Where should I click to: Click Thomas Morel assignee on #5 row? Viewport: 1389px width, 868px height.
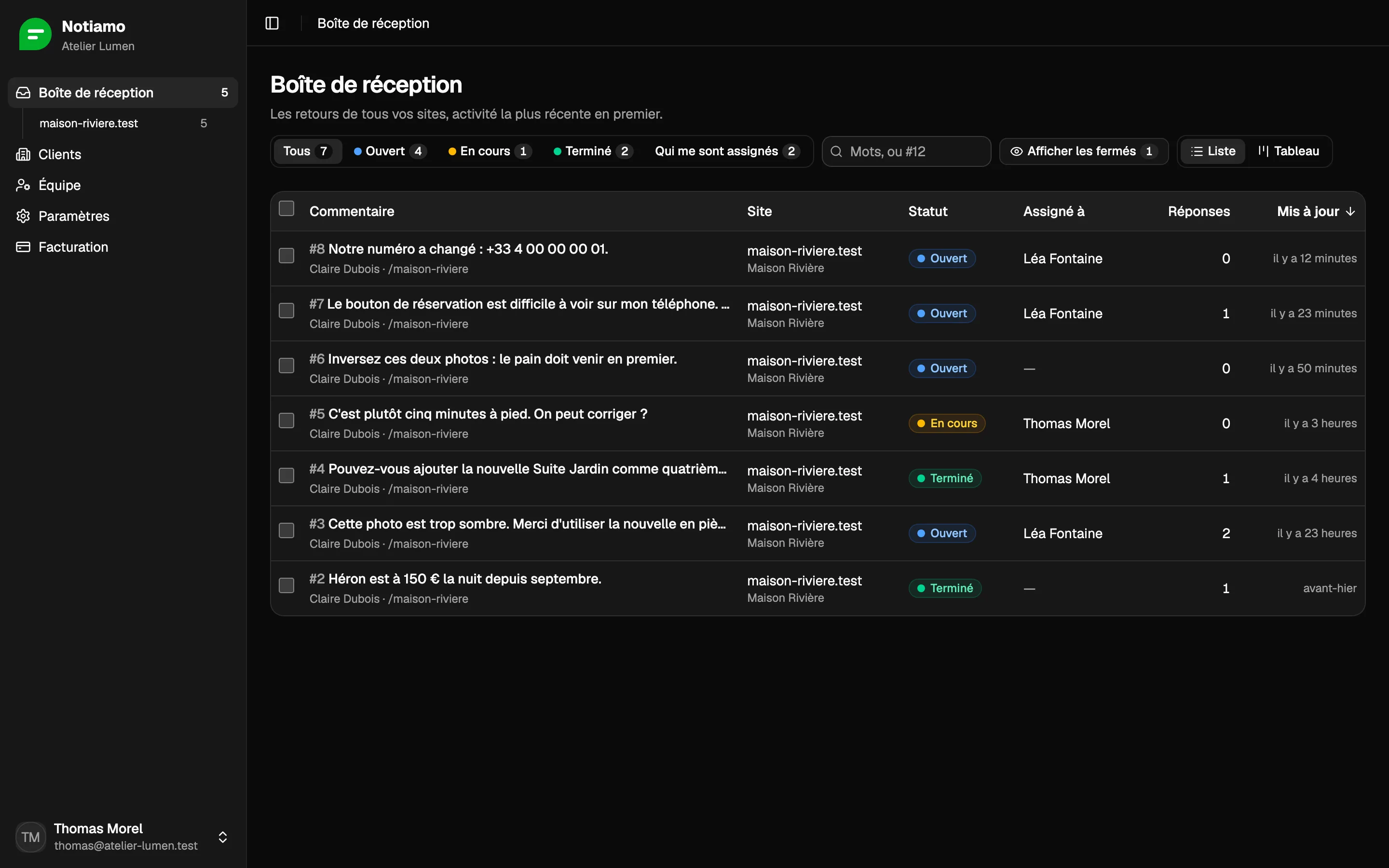point(1066,424)
